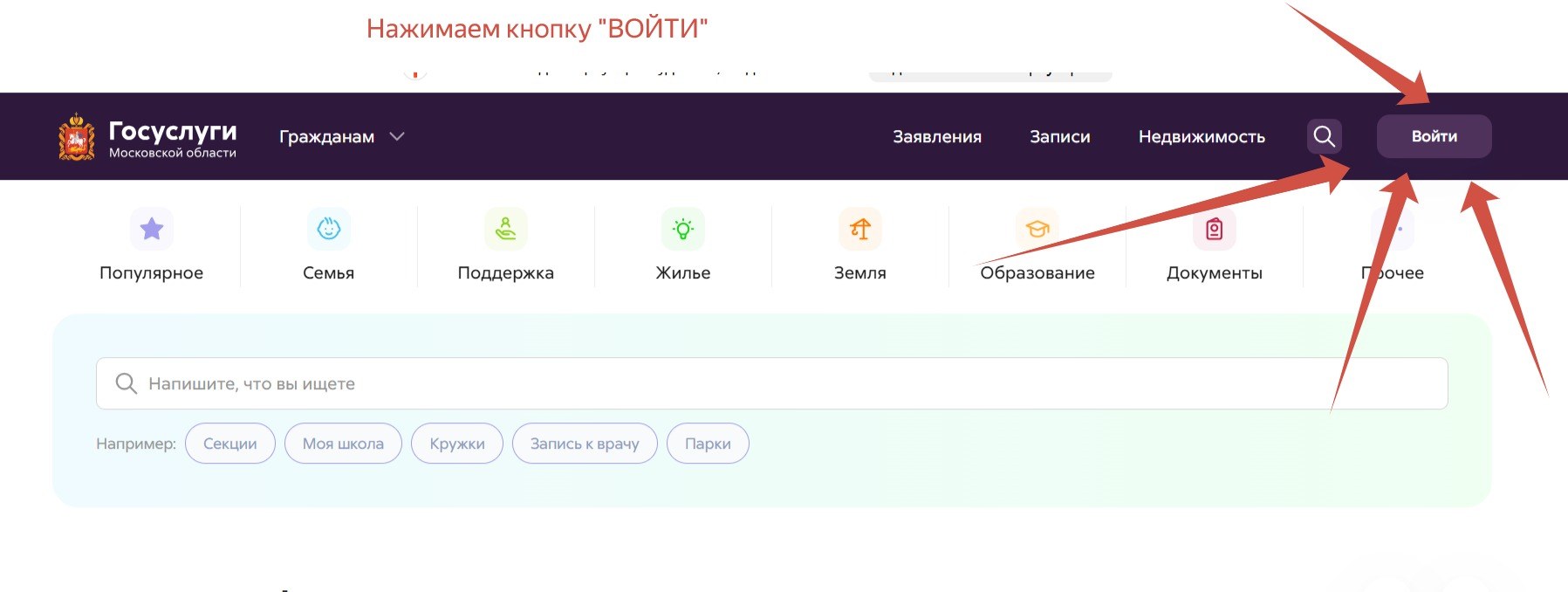Click the Образование graduation cap icon

[x=1037, y=229]
